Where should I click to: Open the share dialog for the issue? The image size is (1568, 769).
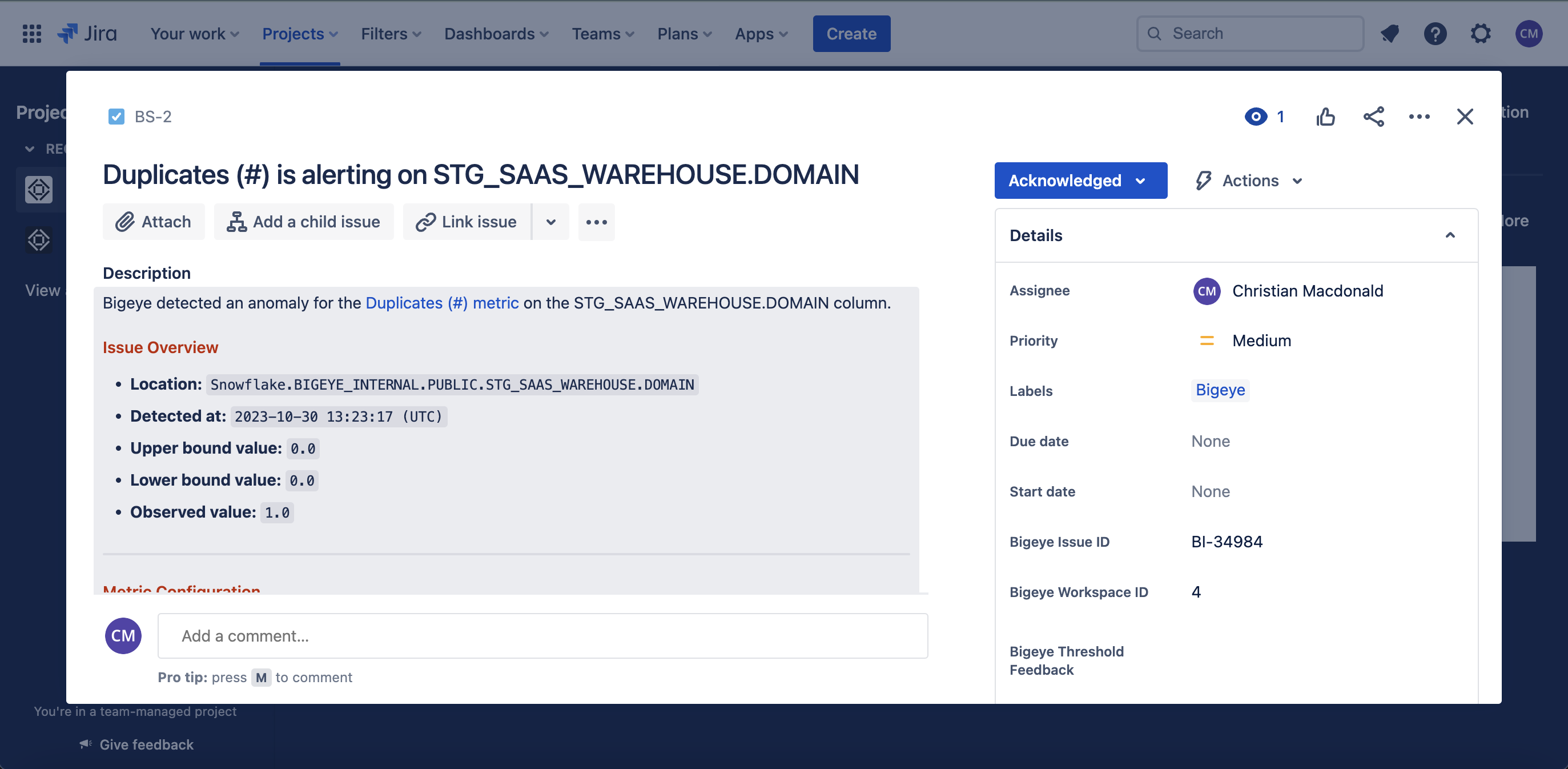pyautogui.click(x=1373, y=117)
